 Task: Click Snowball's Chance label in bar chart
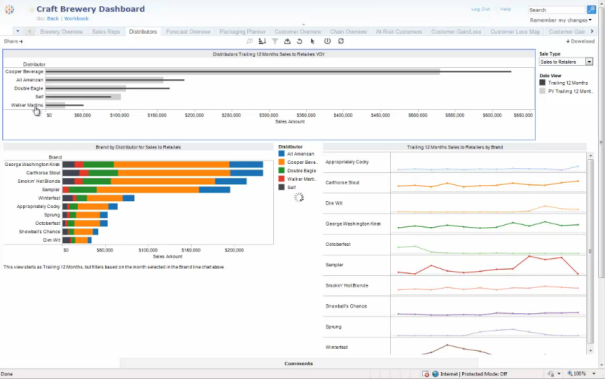[39, 232]
